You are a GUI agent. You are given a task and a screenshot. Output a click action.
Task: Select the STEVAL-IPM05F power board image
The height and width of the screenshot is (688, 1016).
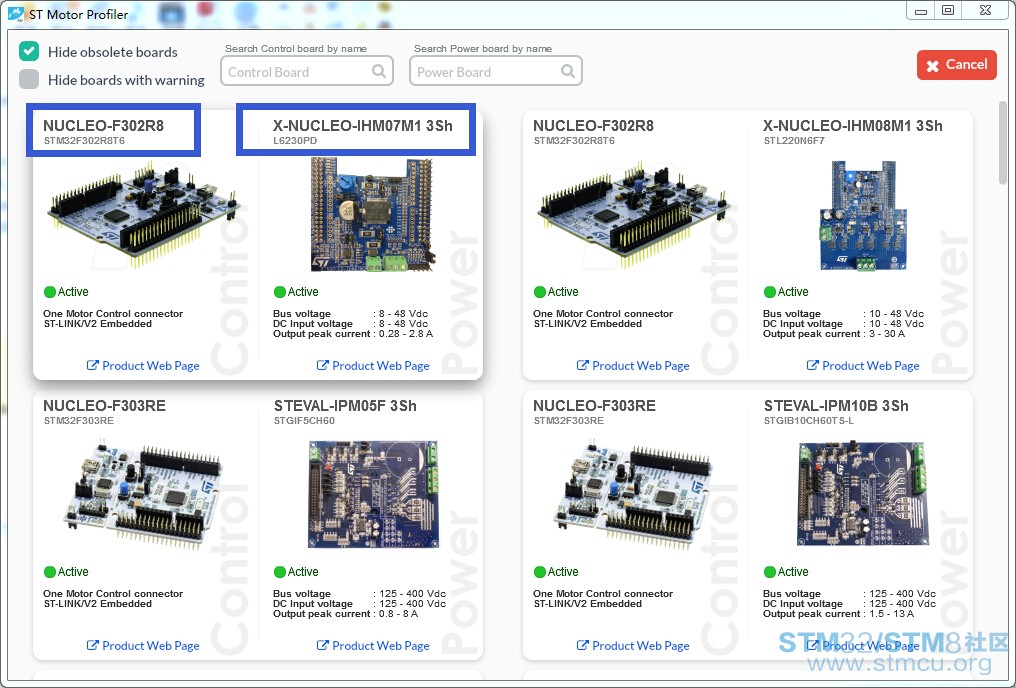(x=374, y=494)
